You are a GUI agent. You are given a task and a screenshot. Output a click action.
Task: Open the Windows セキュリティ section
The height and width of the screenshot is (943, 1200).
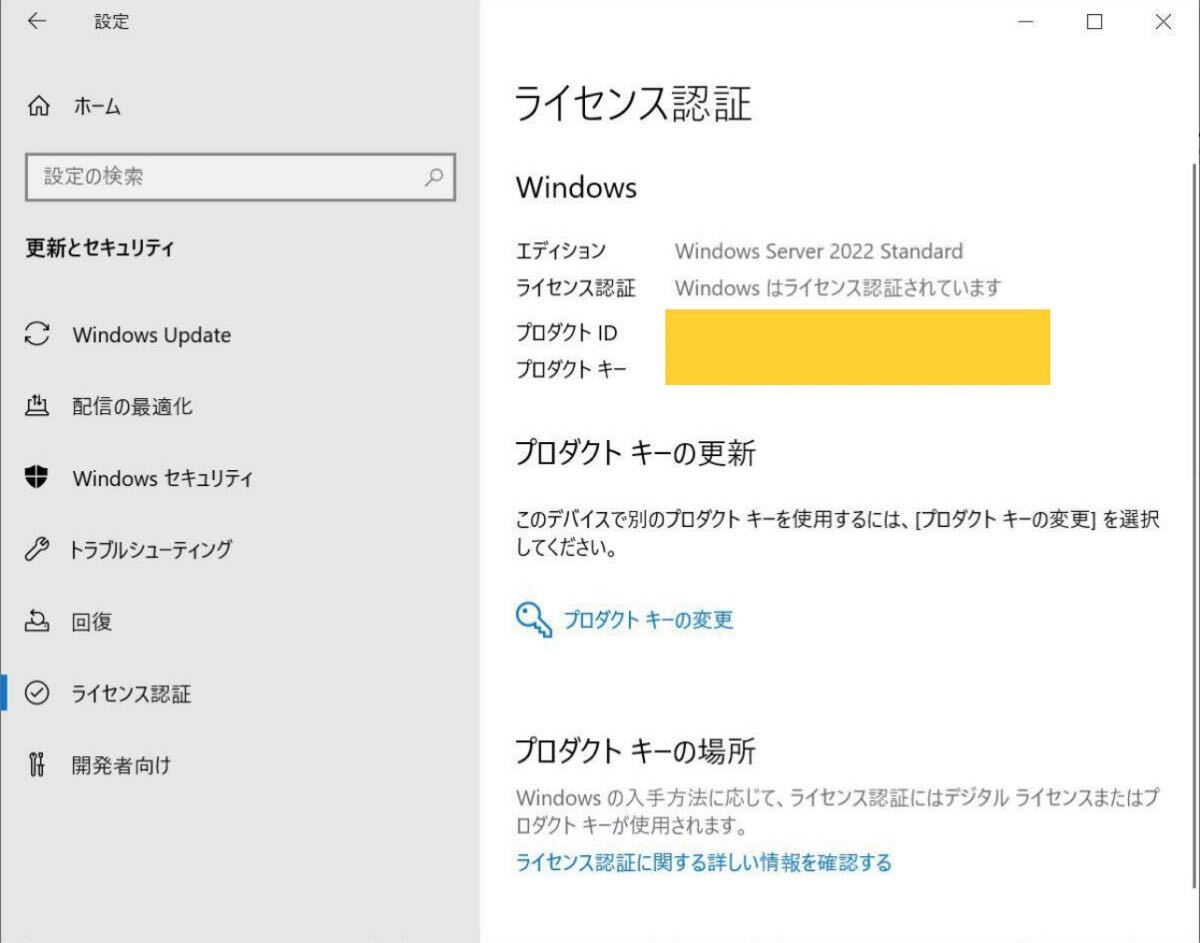(162, 478)
